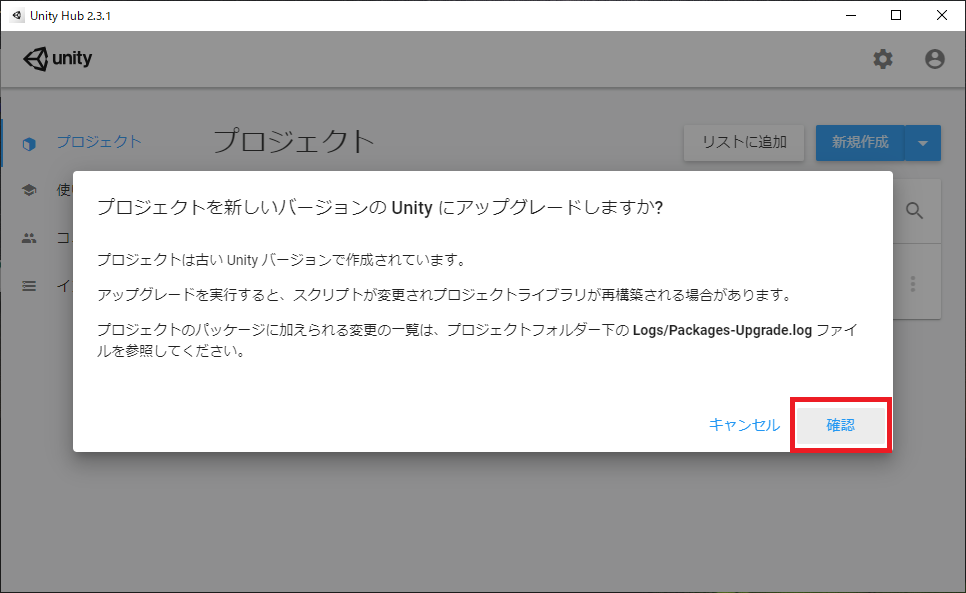Click the dialog title about upgrading Unity
The width and height of the screenshot is (966, 593).
pyautogui.click(x=380, y=208)
